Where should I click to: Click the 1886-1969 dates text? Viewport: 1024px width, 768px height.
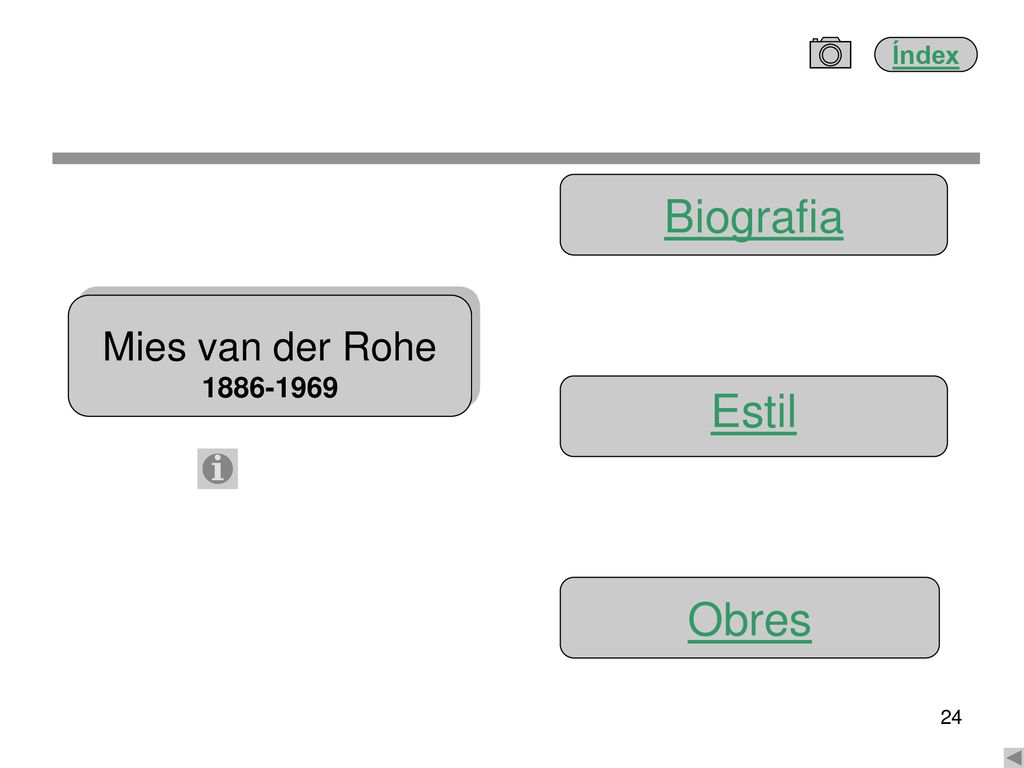click(270, 388)
